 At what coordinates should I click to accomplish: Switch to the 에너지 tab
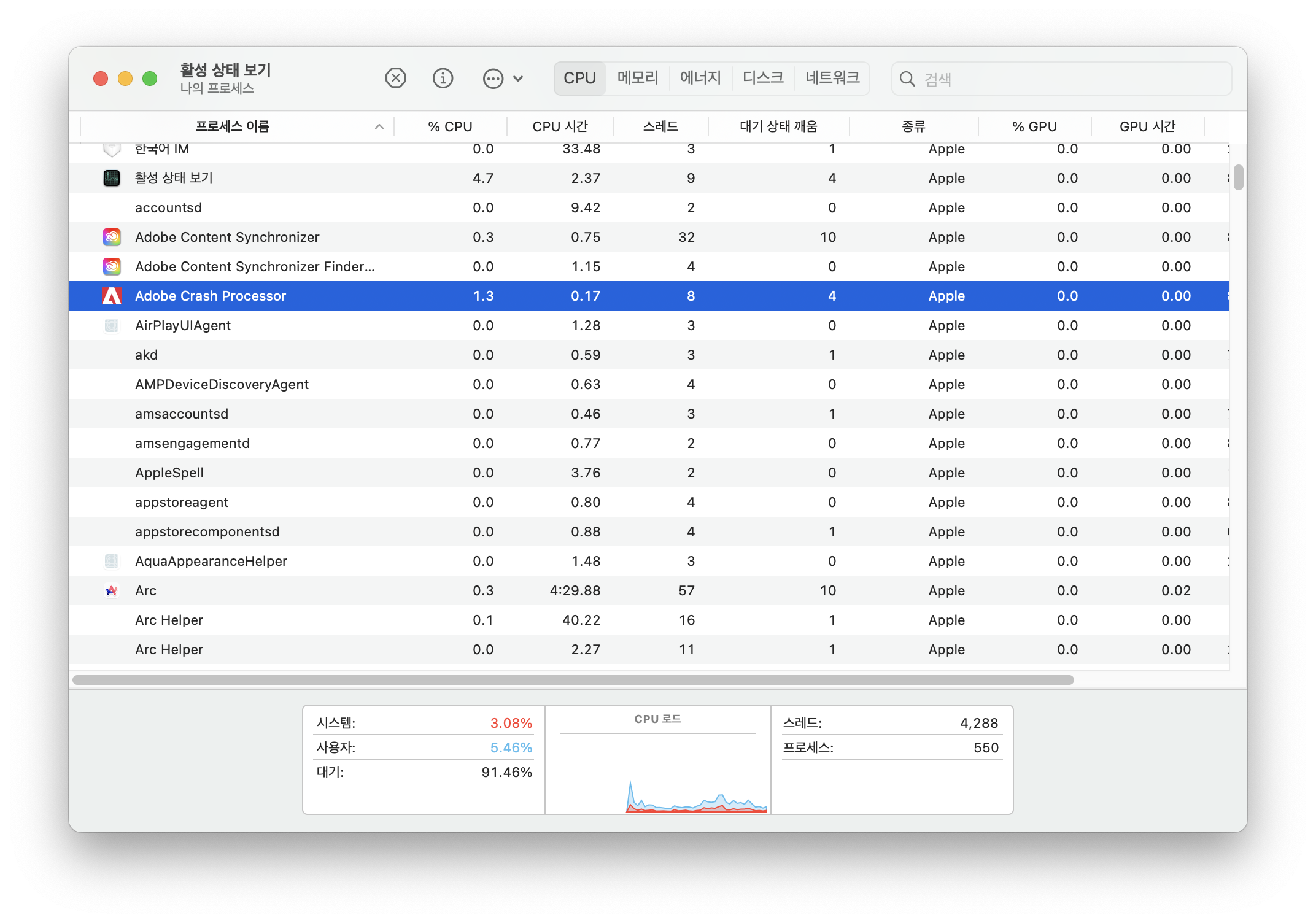click(700, 78)
